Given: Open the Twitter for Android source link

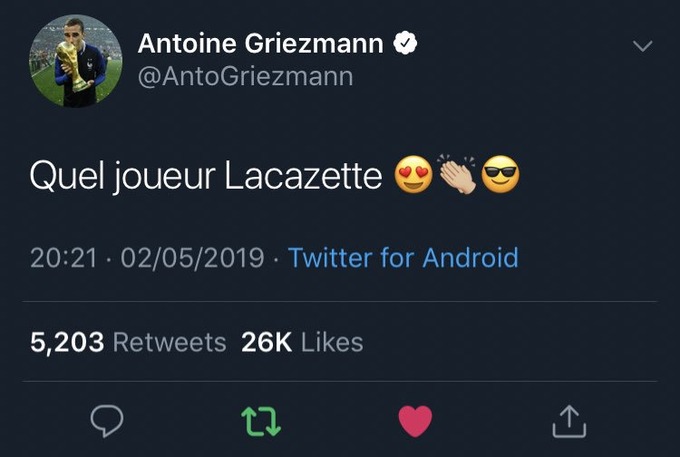Looking at the screenshot, I should [x=403, y=258].
